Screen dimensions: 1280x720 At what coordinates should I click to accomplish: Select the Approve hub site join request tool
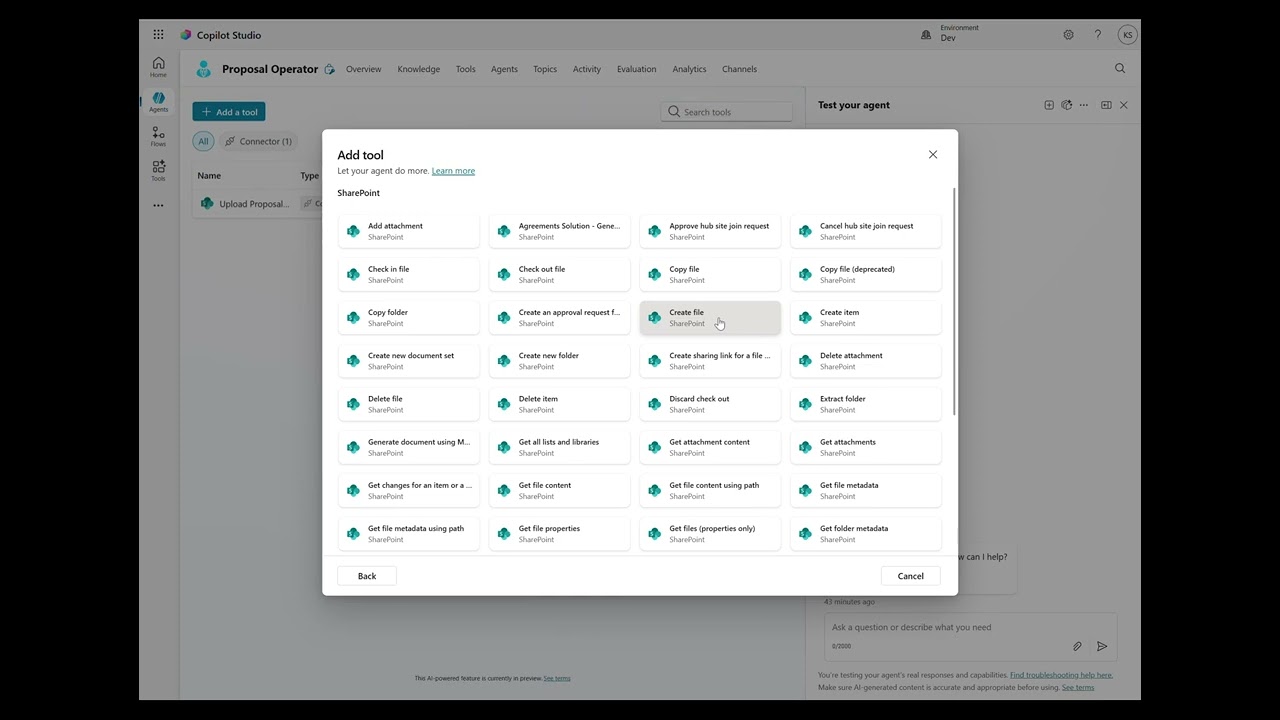[710, 231]
